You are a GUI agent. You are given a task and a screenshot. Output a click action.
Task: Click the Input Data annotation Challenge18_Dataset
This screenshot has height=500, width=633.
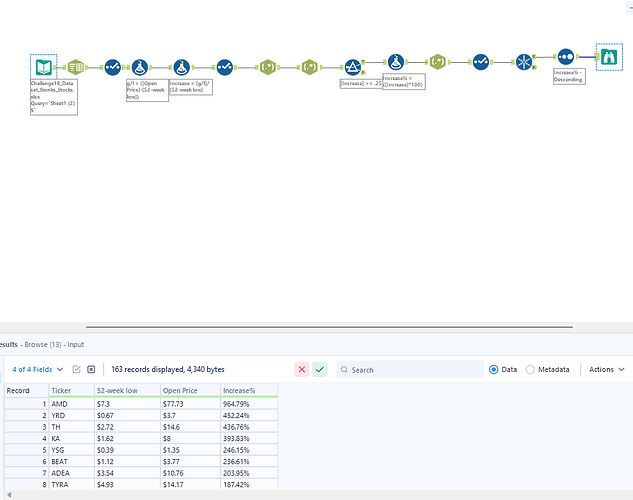(x=54, y=97)
